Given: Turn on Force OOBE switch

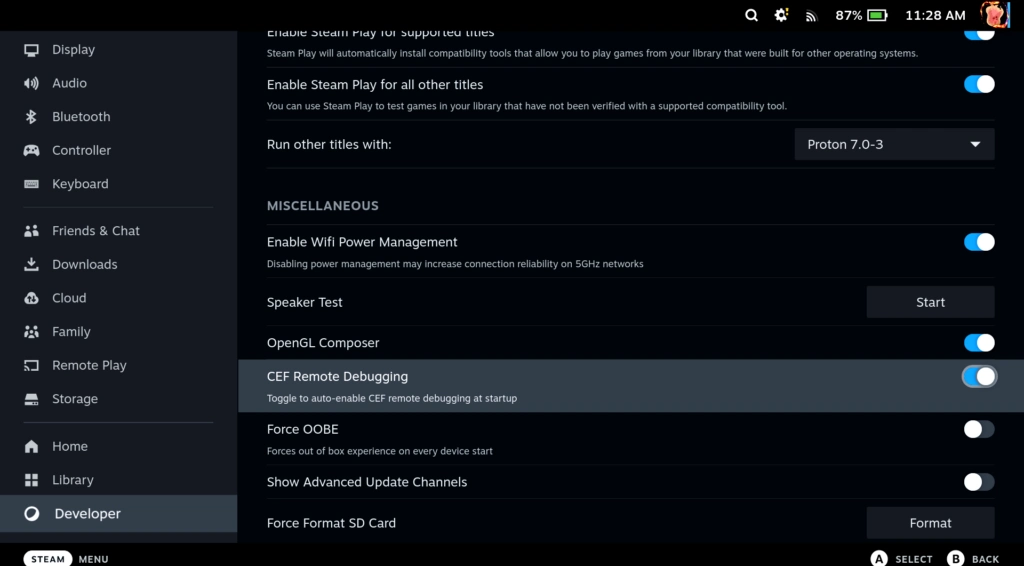Looking at the screenshot, I should pos(979,430).
